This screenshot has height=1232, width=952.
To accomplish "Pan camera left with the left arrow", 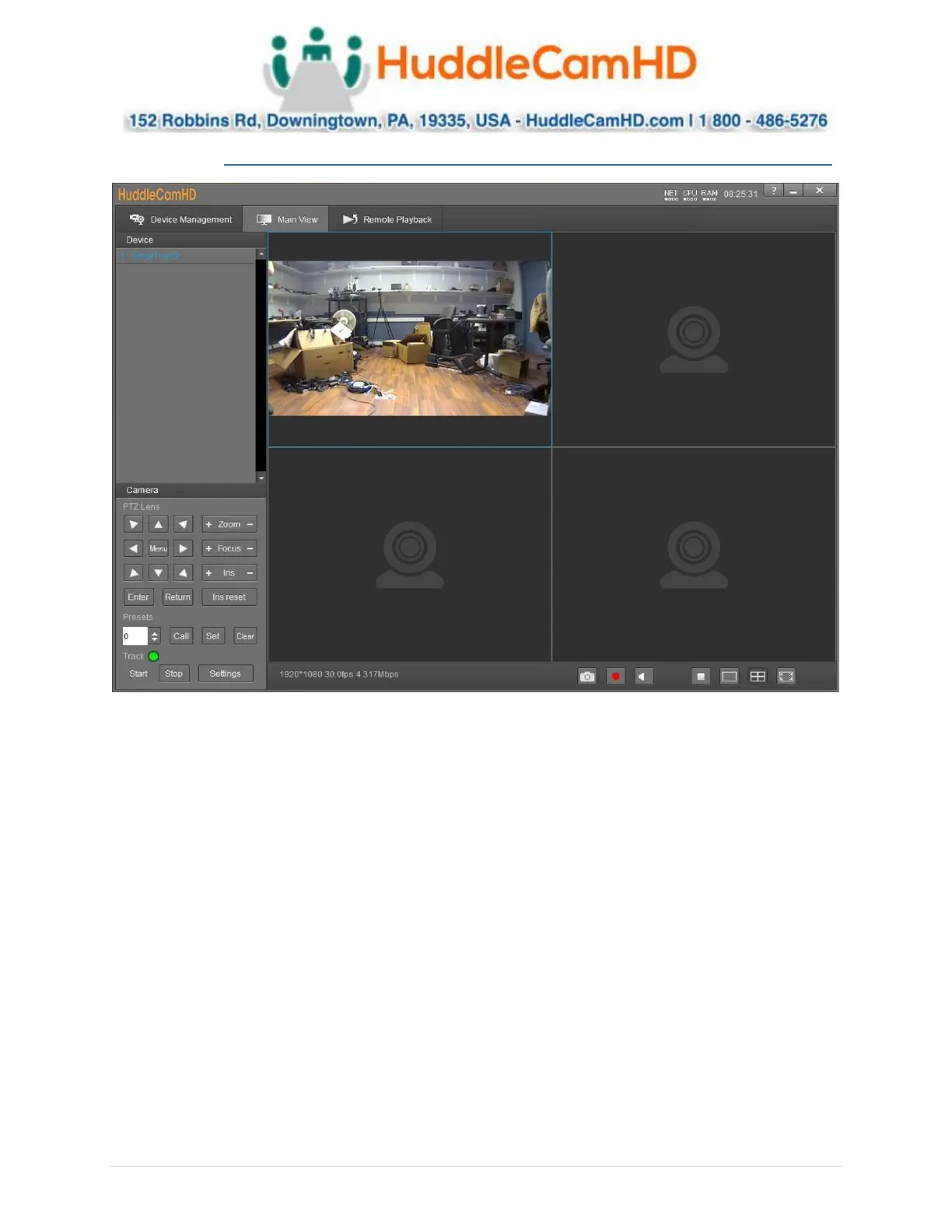I will (x=133, y=548).
